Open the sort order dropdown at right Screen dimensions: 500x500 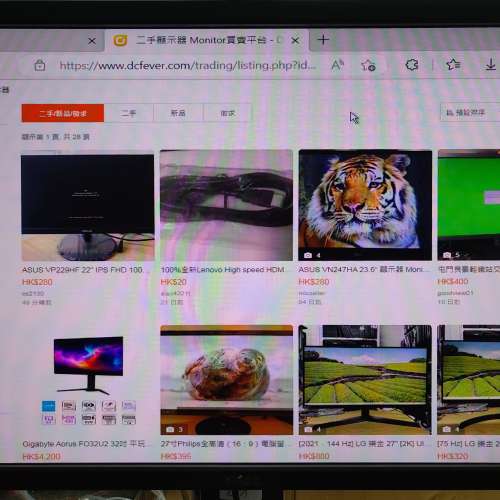pos(469,113)
